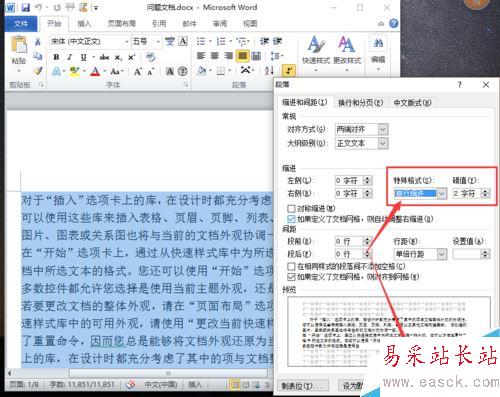500x397 pixels.
Task: Click the Bold formatting icon
Action: click(56, 57)
